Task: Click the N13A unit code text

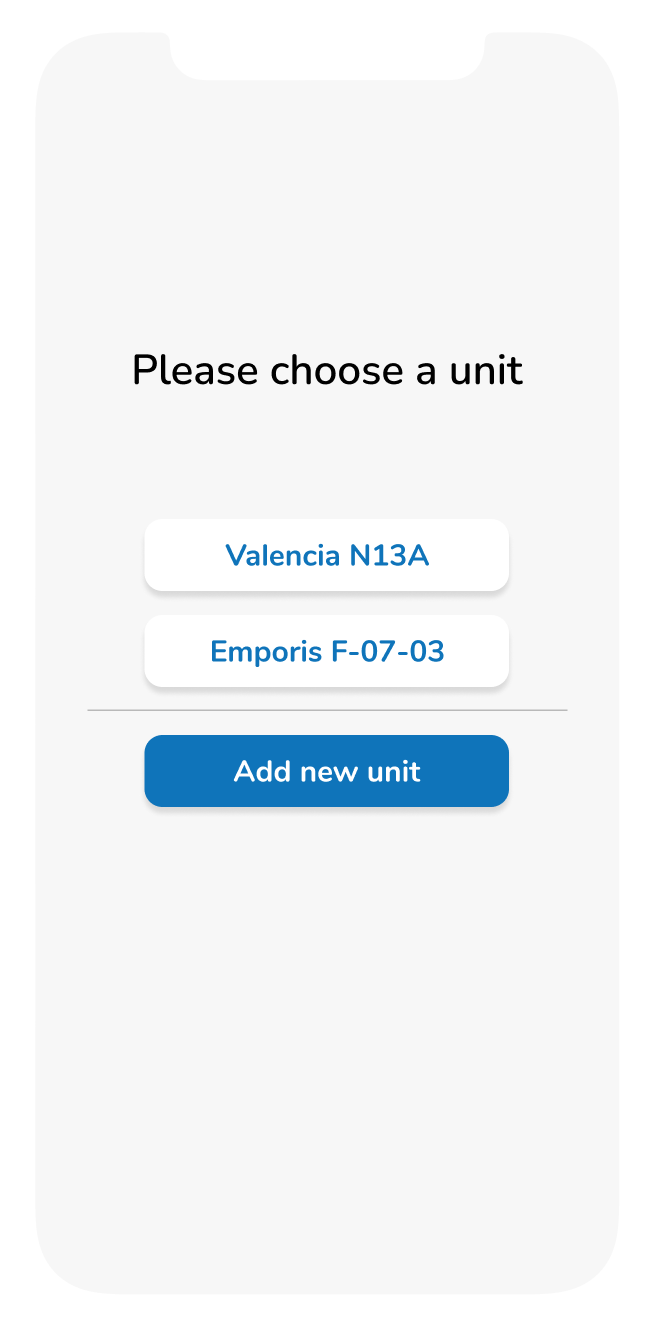Action: (389, 555)
